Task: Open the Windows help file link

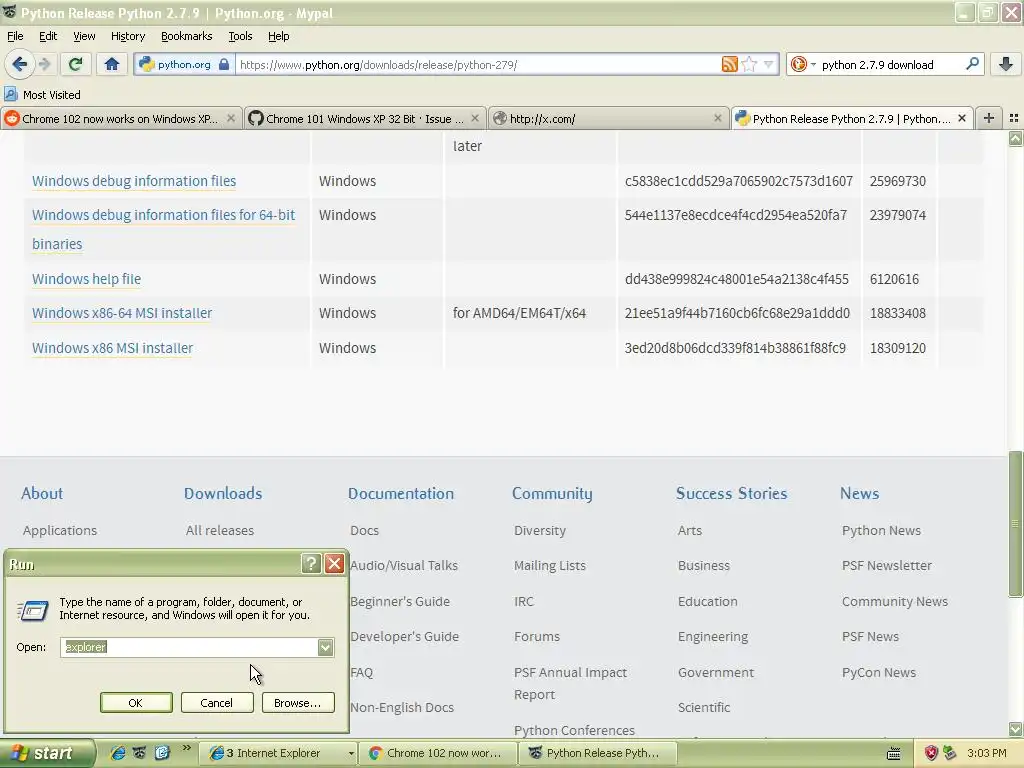Action: (86, 279)
